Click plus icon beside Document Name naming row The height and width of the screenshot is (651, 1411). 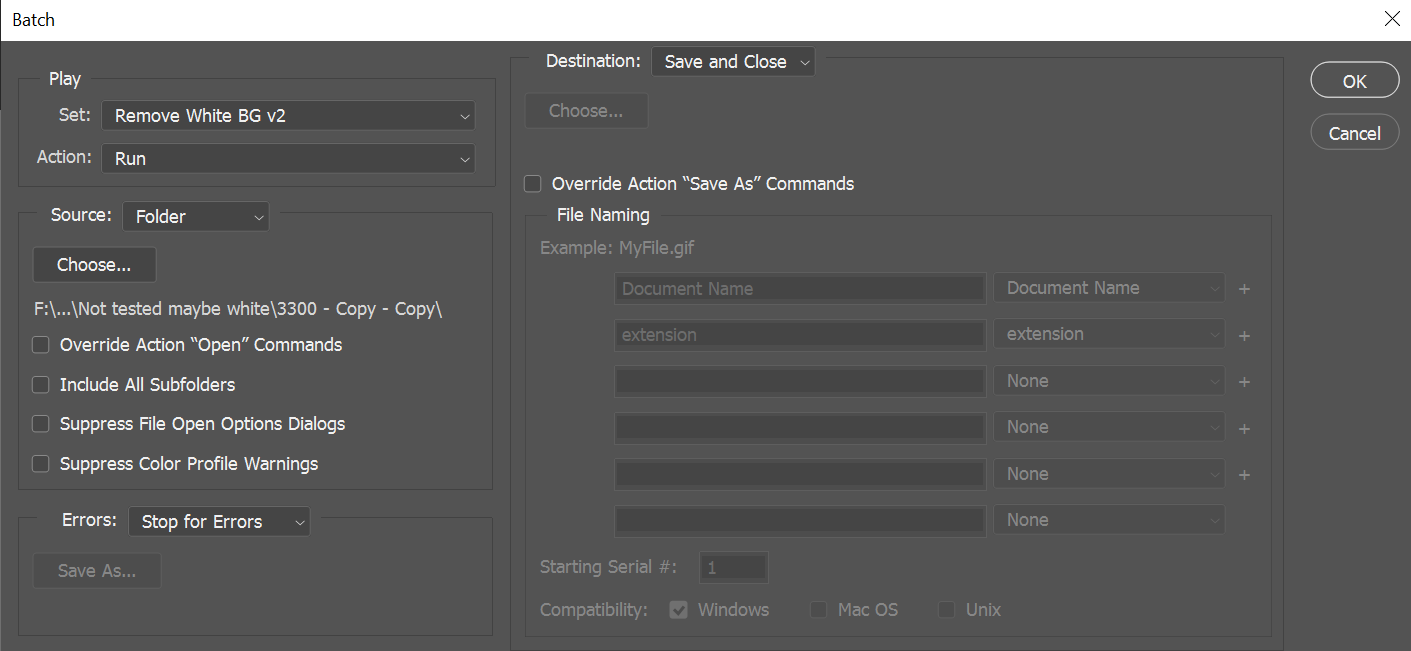tap(1244, 288)
